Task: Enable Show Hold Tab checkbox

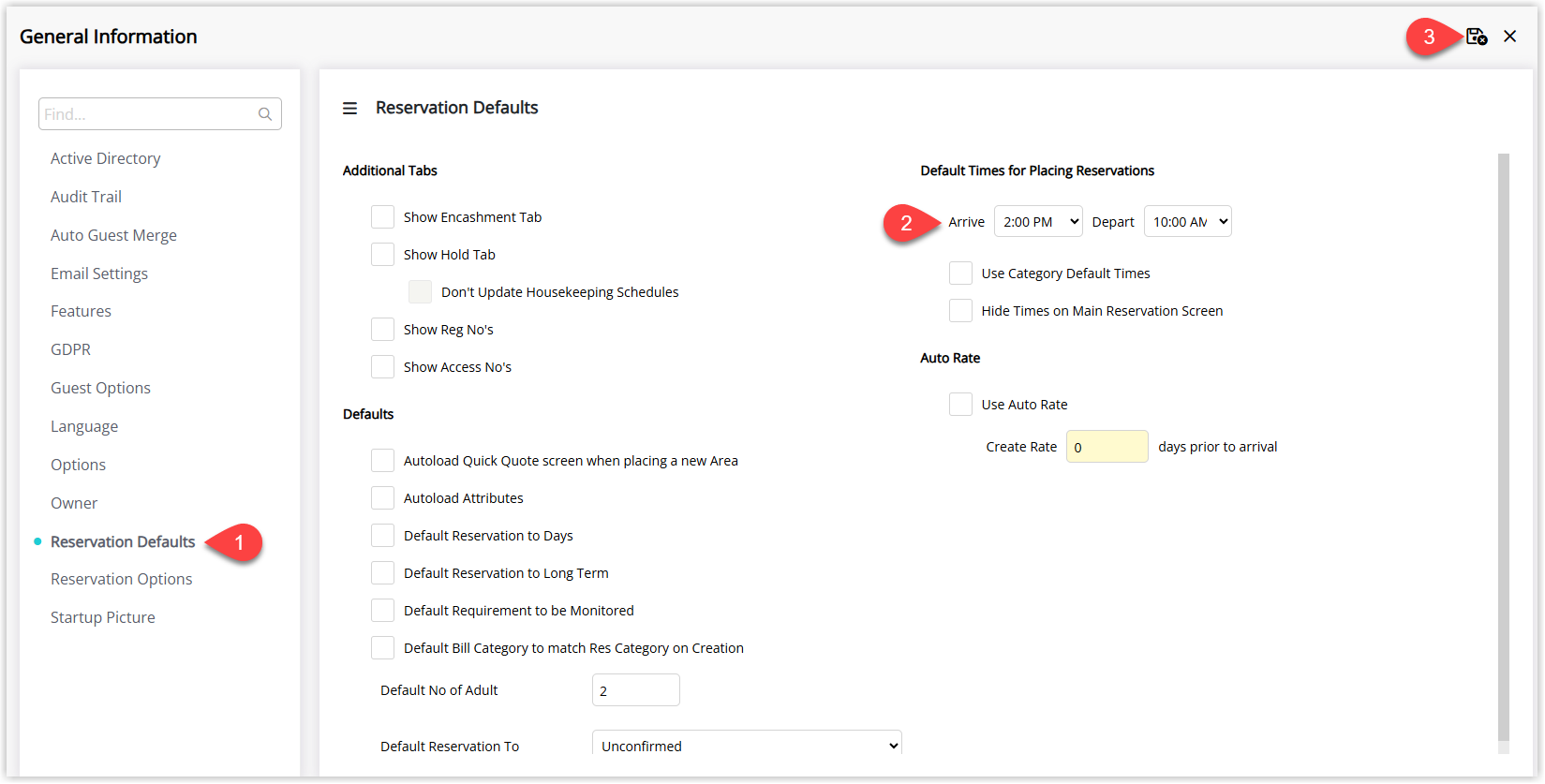Action: (x=382, y=255)
